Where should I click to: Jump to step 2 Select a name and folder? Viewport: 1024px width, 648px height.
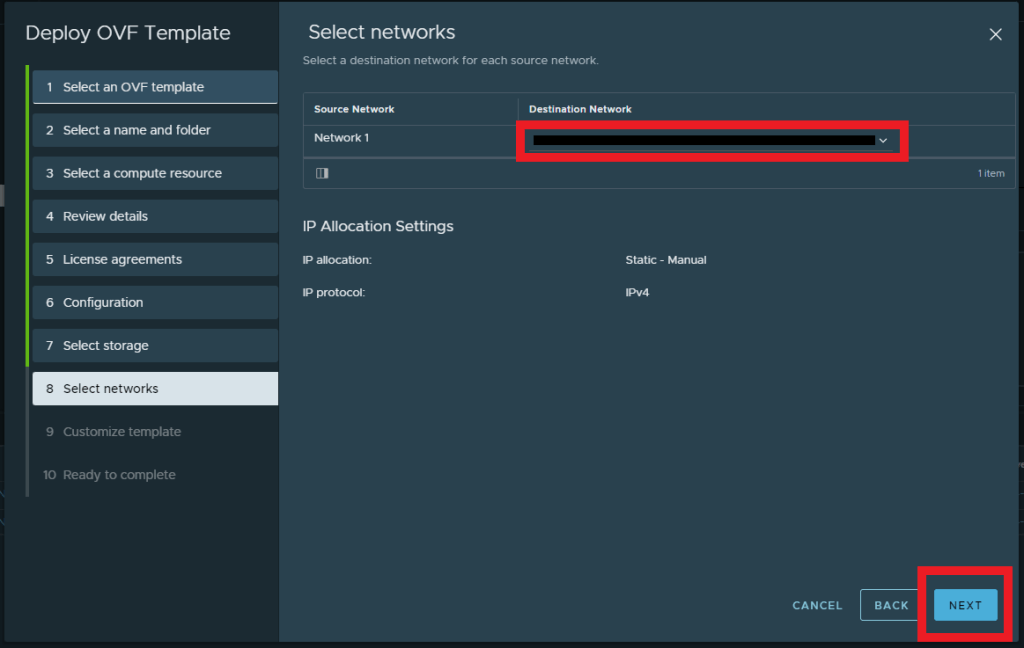pyautogui.click(x=155, y=130)
